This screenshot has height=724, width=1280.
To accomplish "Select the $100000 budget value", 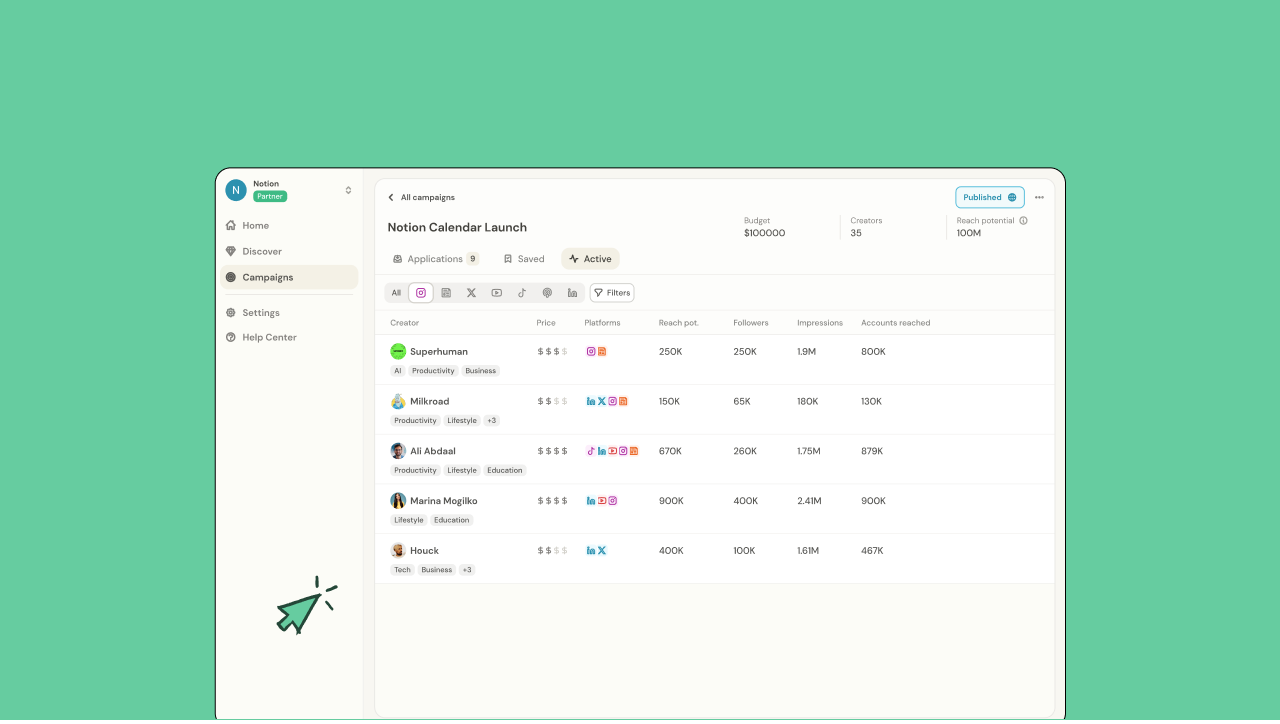I will pos(765,233).
